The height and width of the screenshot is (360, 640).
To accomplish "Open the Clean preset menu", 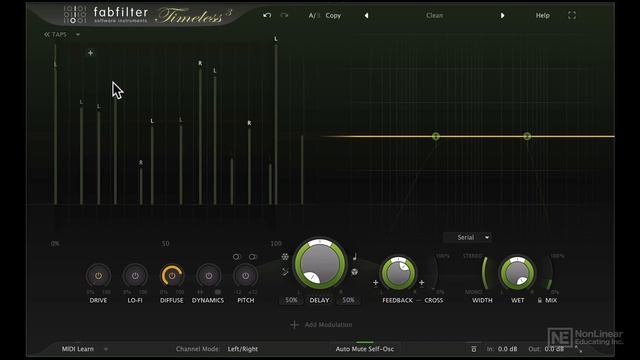I will click(x=434, y=16).
